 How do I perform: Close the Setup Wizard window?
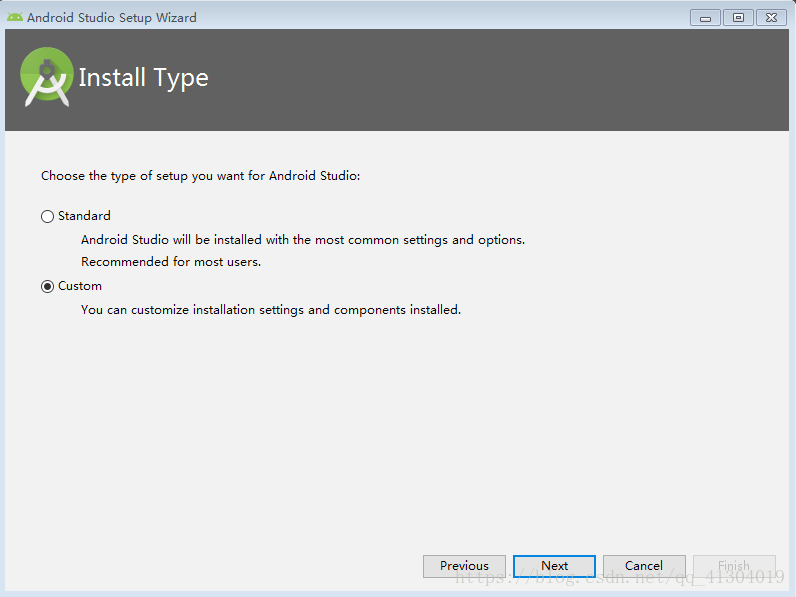(x=771, y=18)
